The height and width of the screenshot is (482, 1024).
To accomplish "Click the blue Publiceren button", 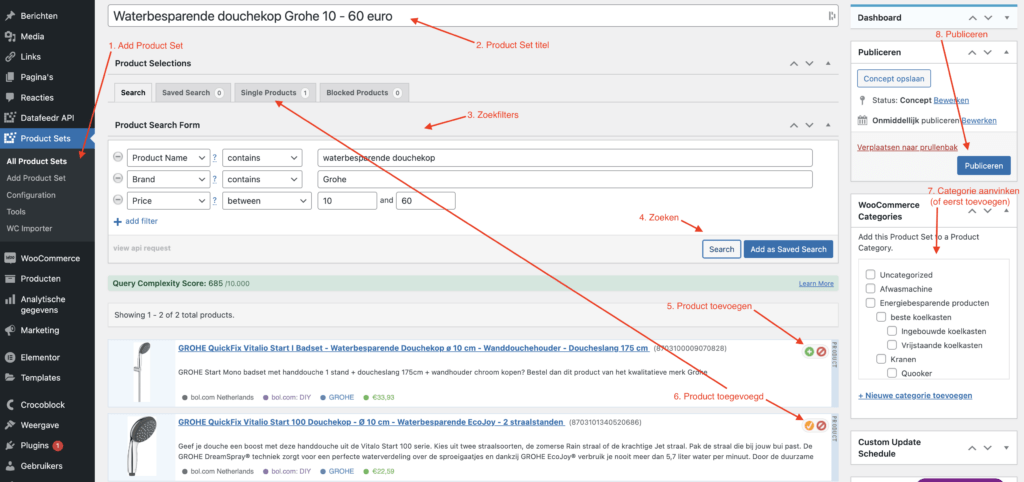I will coord(984,166).
